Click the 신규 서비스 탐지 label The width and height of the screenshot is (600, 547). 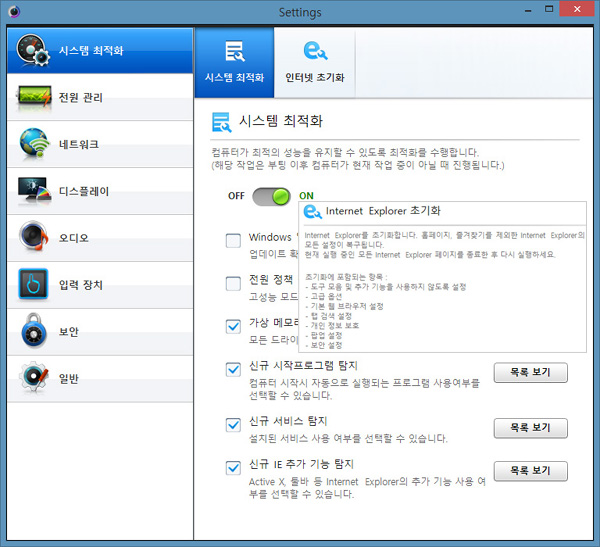click(288, 421)
